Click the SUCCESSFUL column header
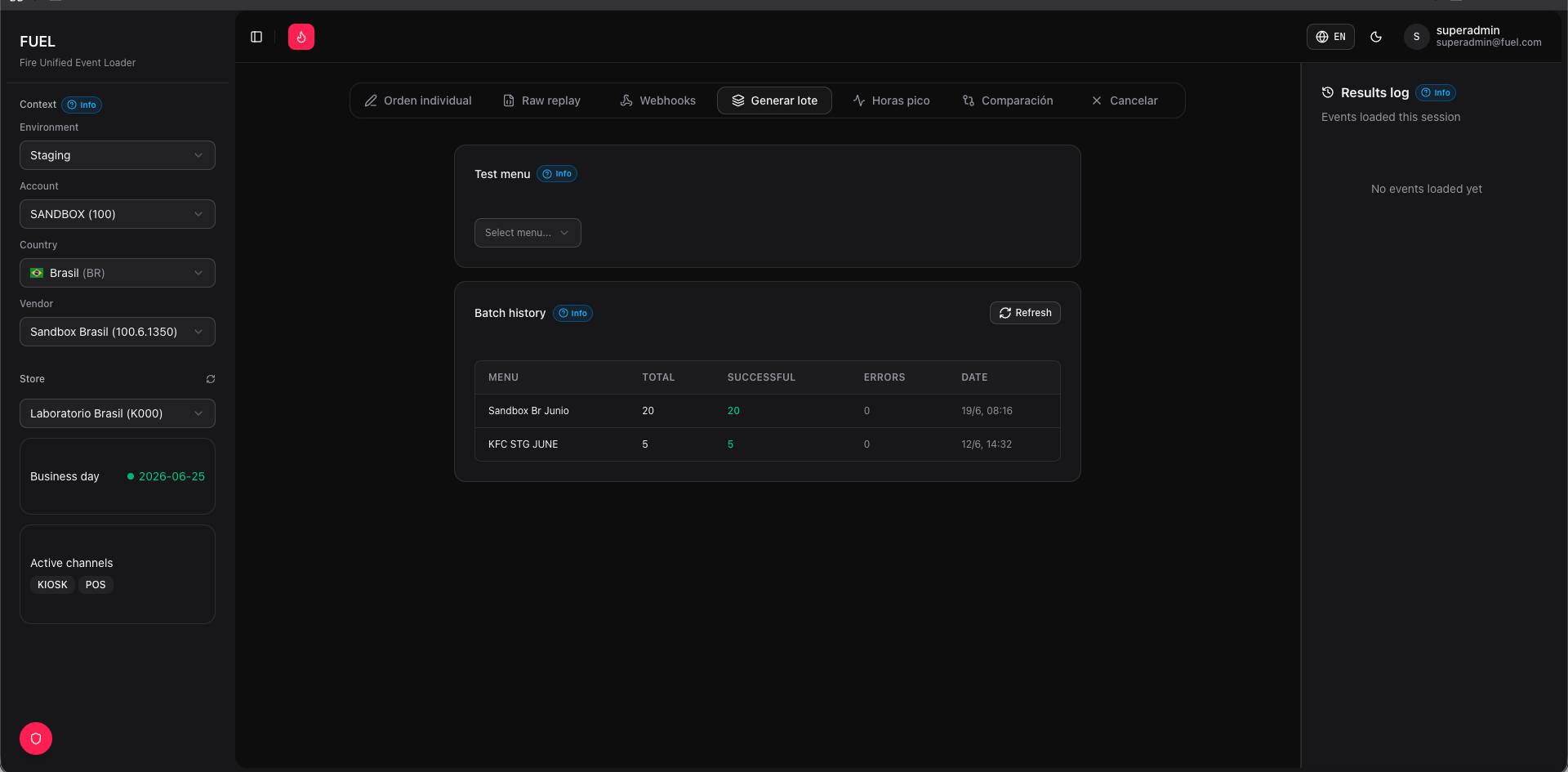The image size is (1568, 772). pyautogui.click(x=761, y=377)
